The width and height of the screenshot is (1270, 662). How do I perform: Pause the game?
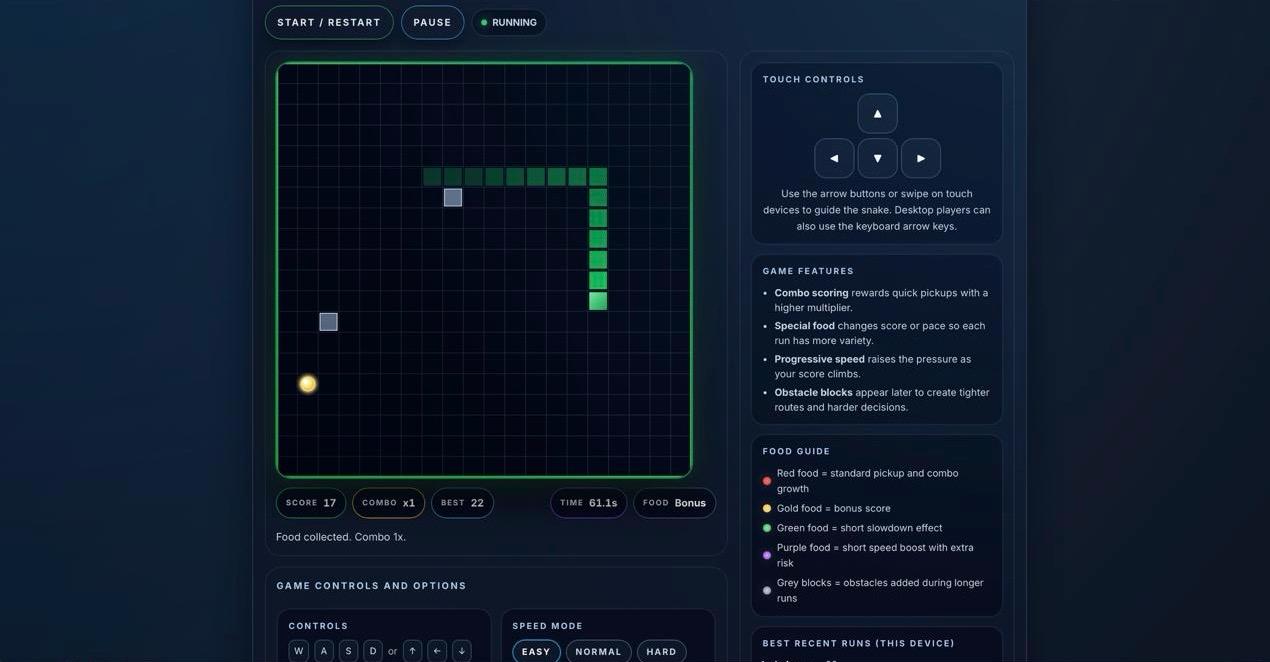(x=432, y=23)
